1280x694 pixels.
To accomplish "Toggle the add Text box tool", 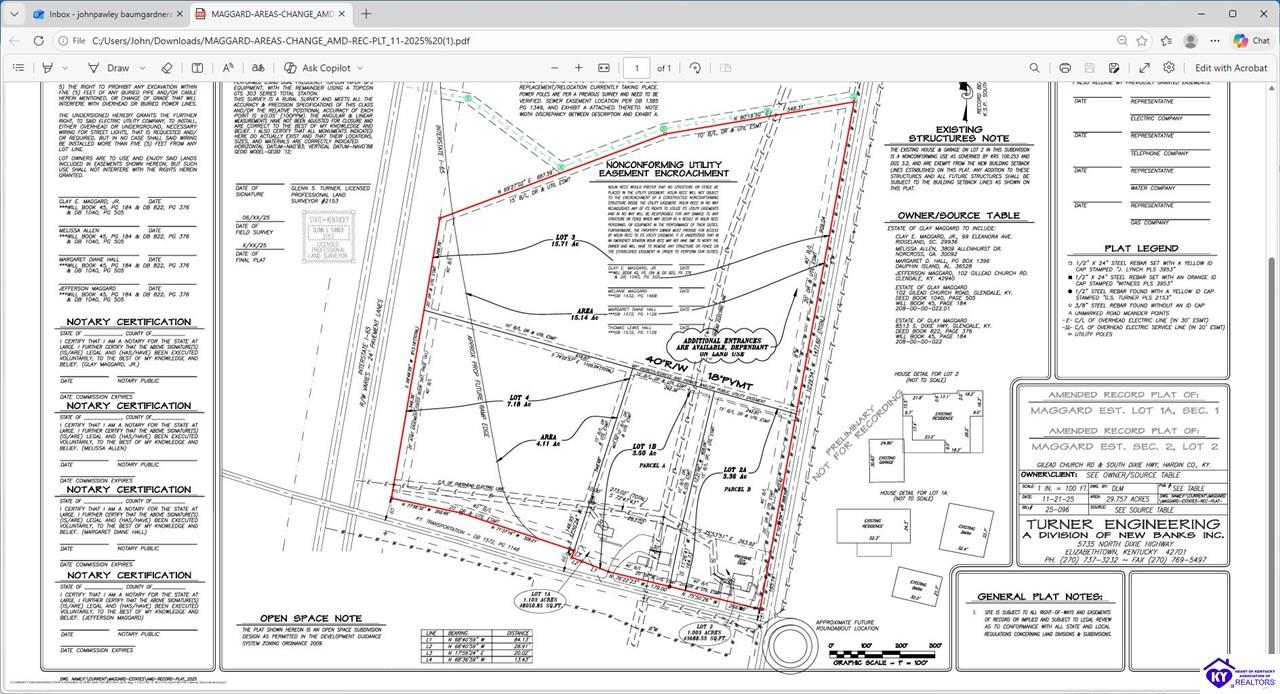I will [197, 67].
